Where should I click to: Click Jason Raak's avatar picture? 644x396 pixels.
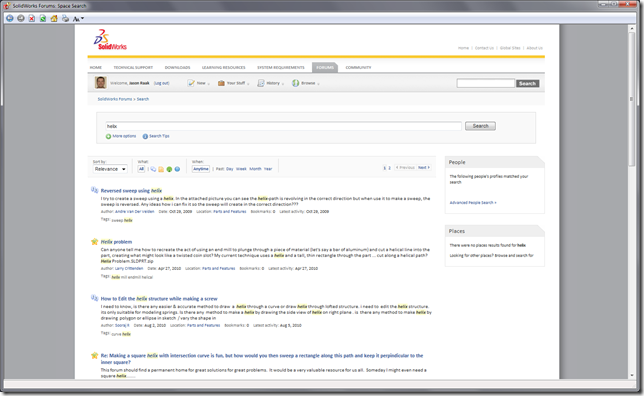(x=101, y=83)
